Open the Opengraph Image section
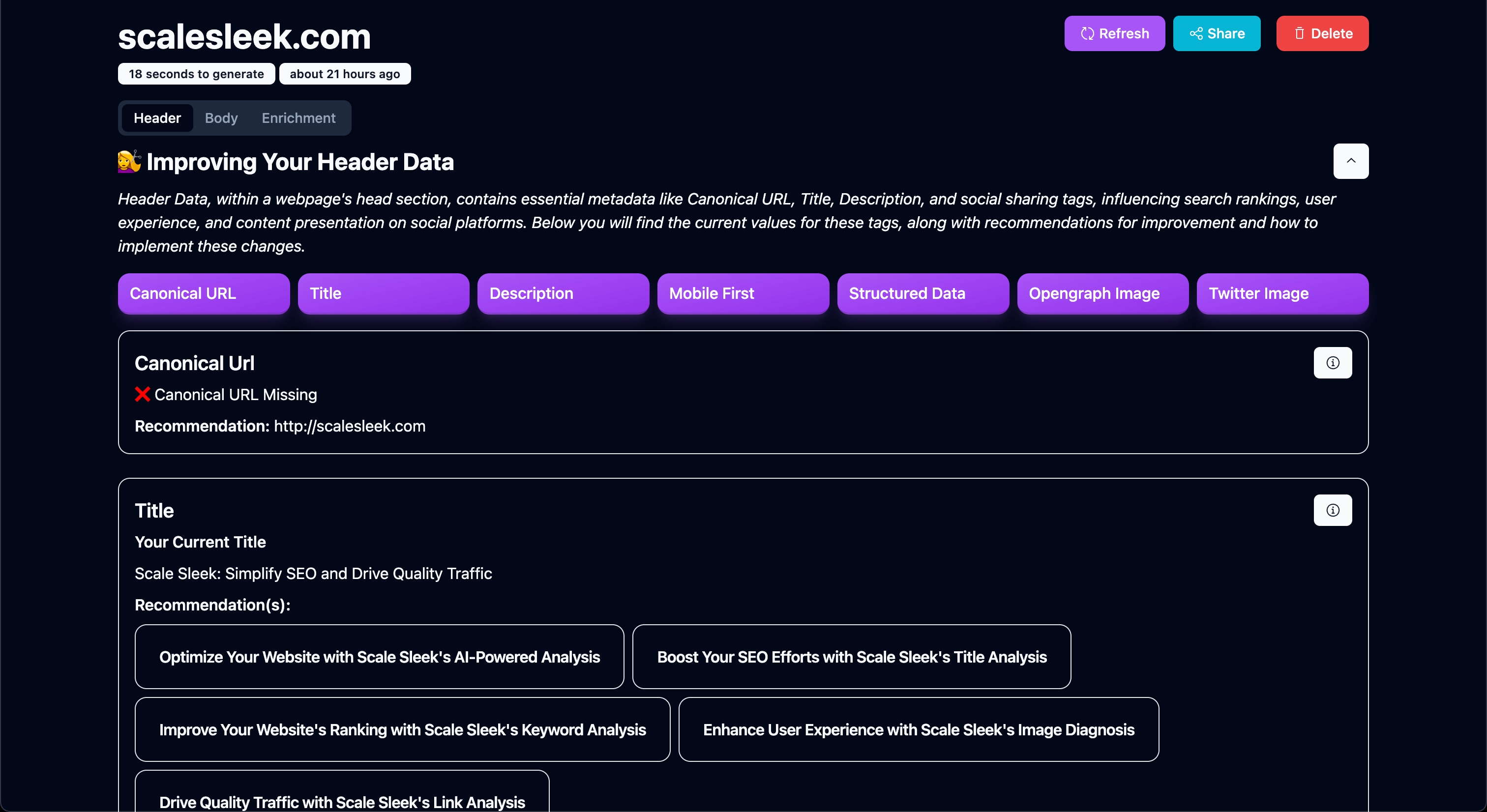1487x812 pixels. (1102, 293)
